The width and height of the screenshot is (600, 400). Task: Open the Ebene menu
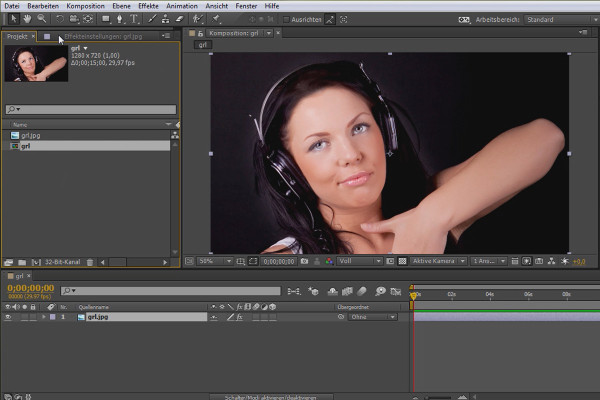(121, 6)
